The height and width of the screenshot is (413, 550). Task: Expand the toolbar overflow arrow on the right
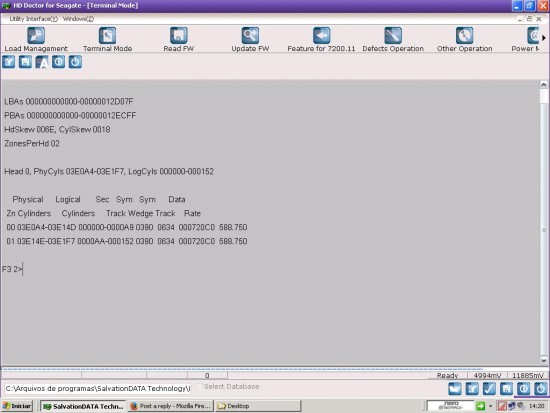coord(544,38)
